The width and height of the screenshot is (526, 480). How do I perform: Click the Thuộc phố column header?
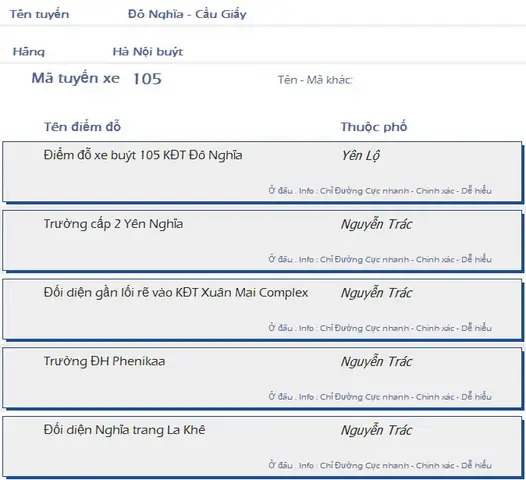click(x=374, y=127)
